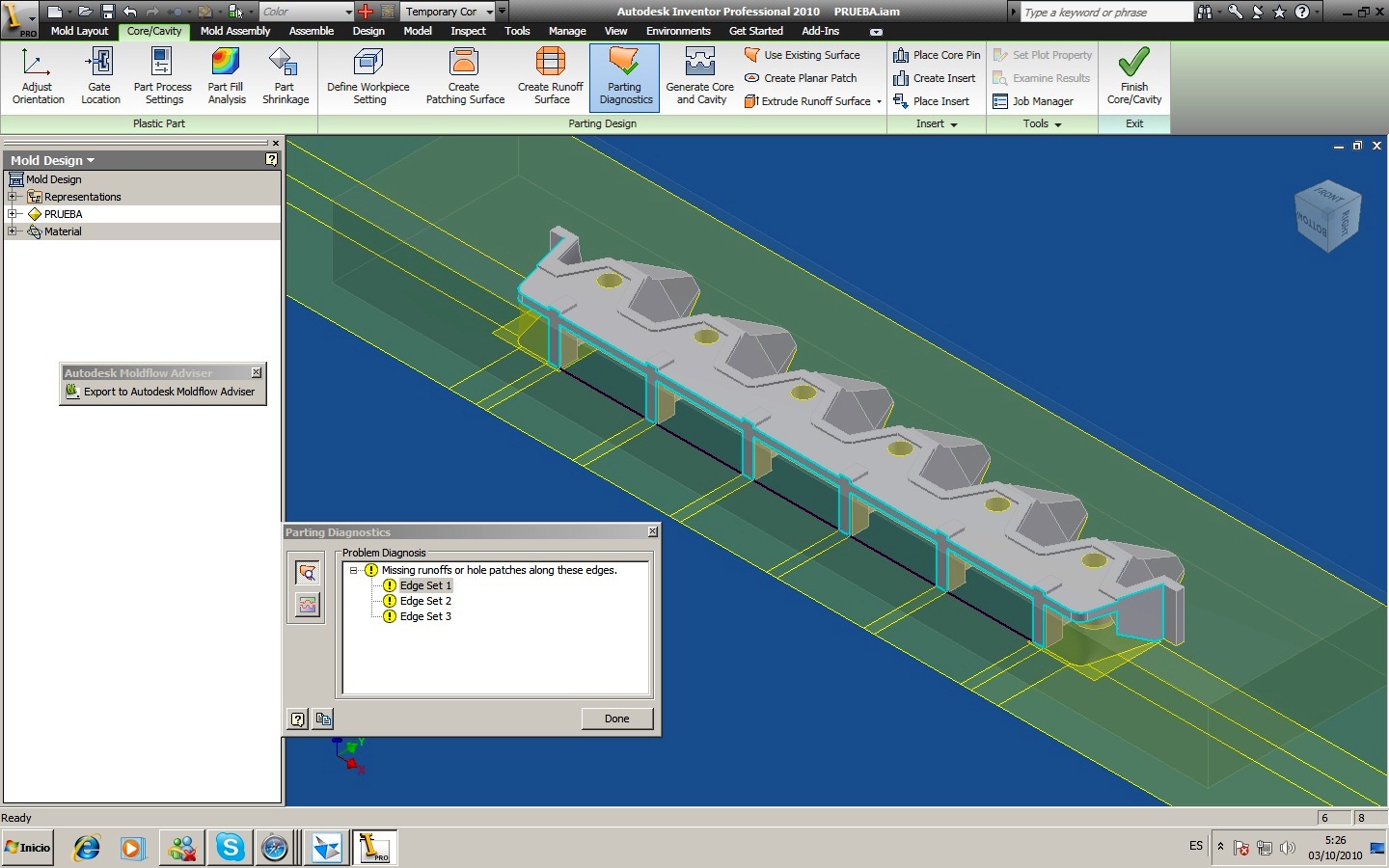Click Create Insert tool
This screenshot has height=868, width=1389.
935,78
